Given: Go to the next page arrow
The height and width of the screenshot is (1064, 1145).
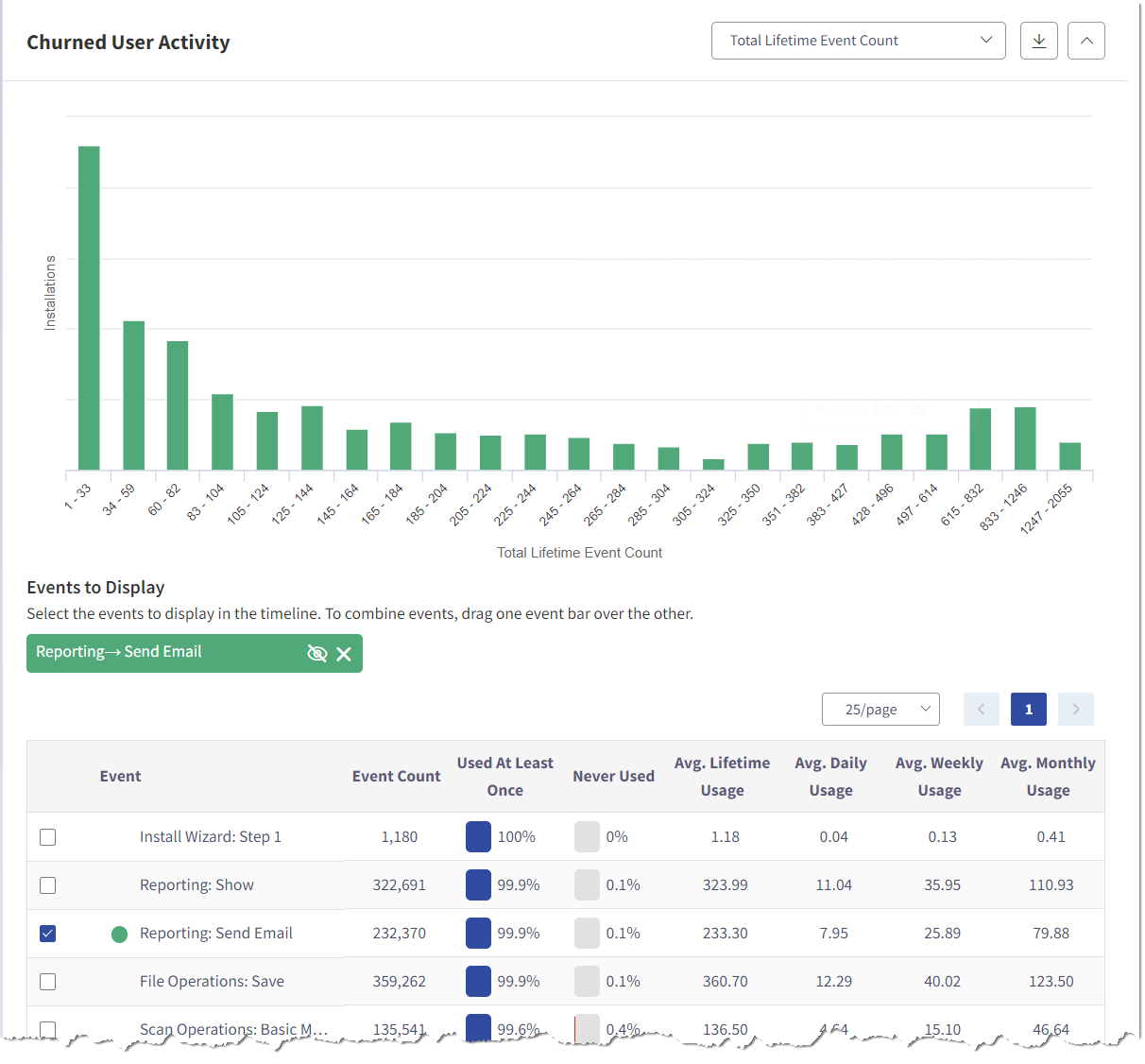Looking at the screenshot, I should click(x=1076, y=709).
